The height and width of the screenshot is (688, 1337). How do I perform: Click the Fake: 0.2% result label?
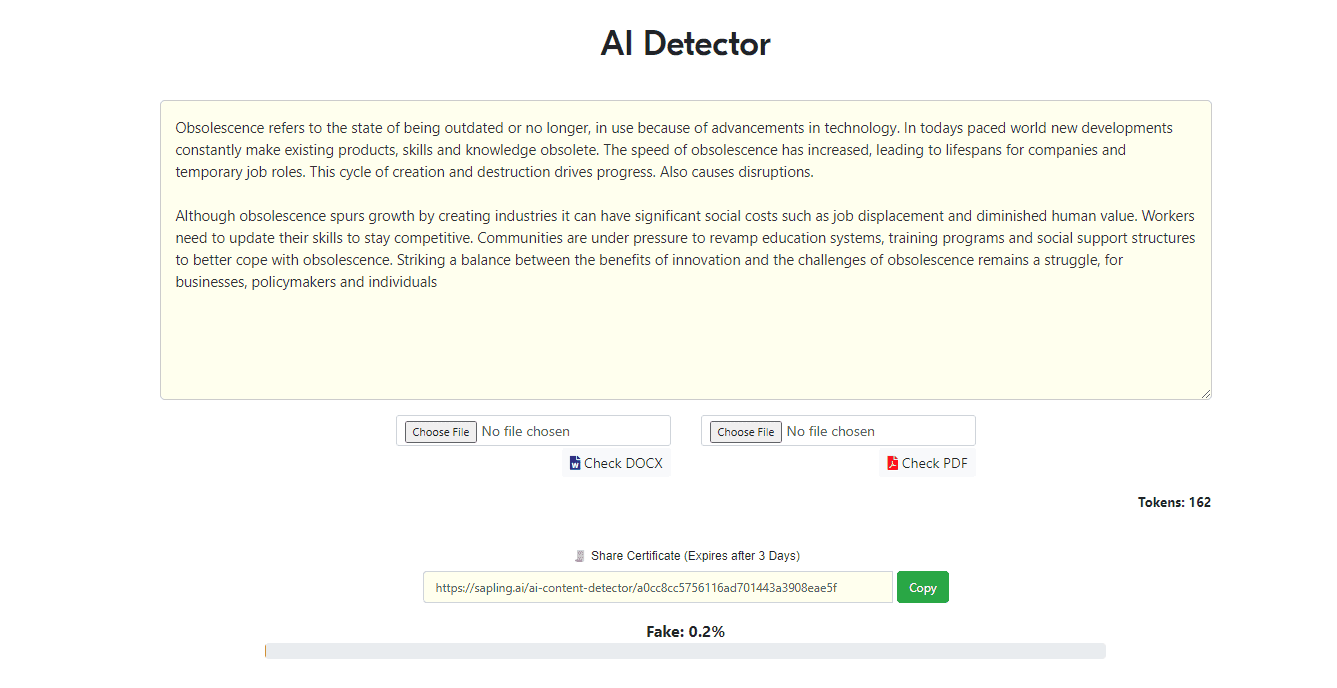(x=685, y=631)
